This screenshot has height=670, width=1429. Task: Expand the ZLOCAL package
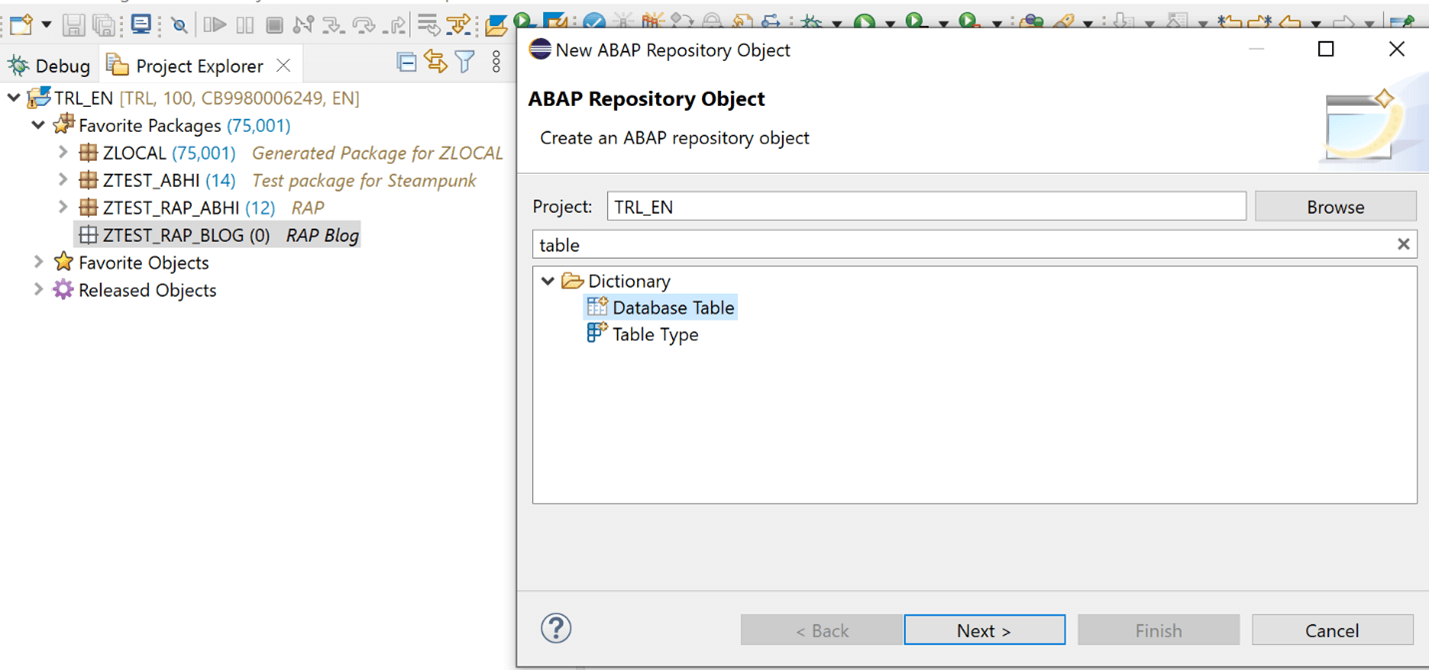click(63, 152)
